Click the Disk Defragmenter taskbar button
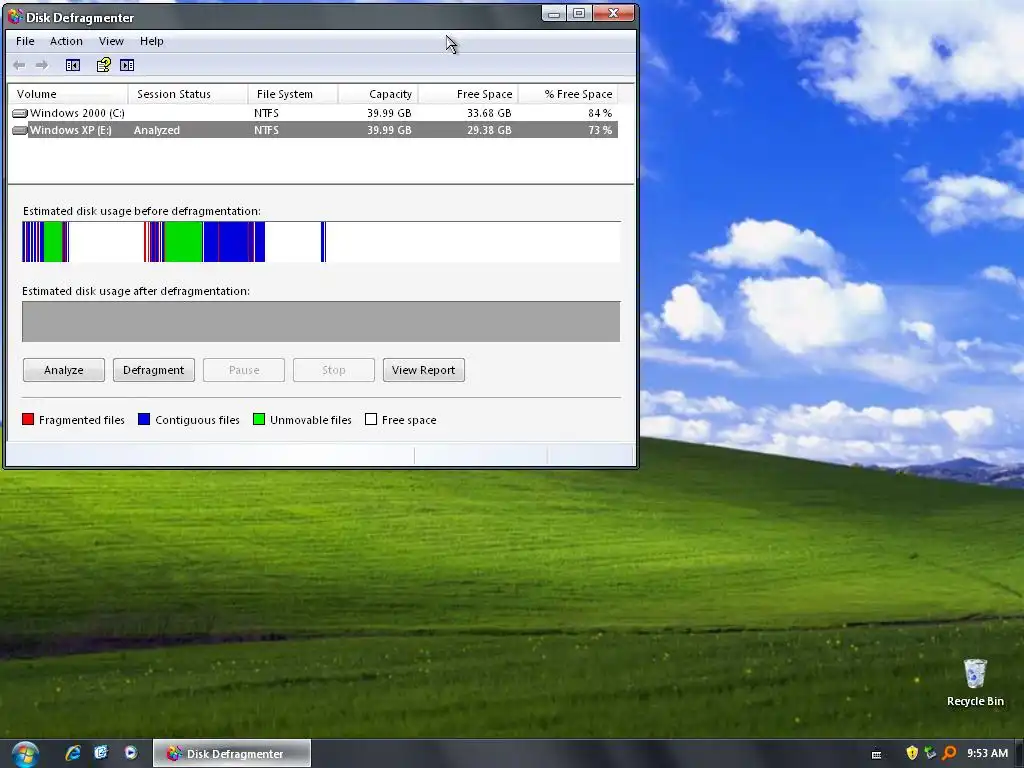 point(232,754)
